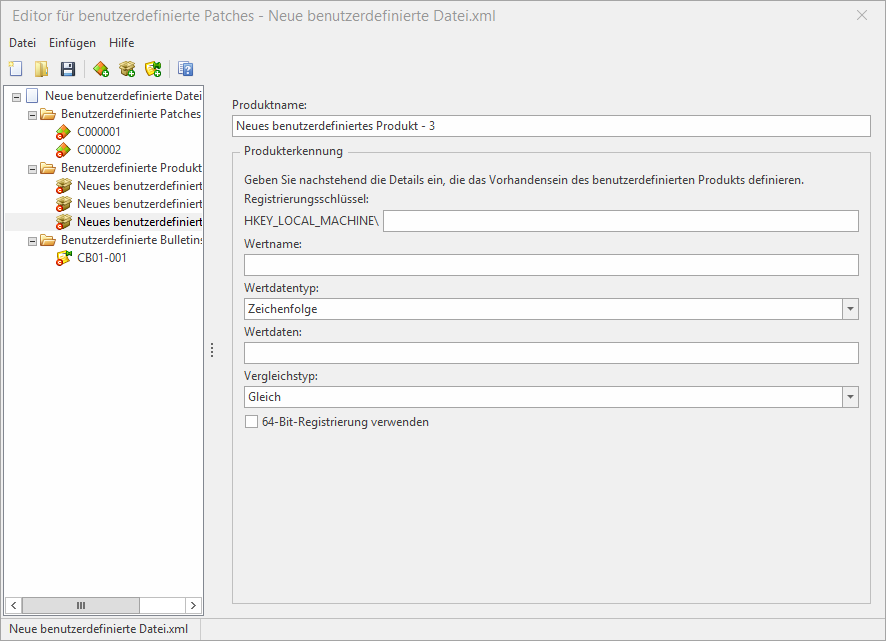
Task: Click the new file toolbar icon
Action: (x=15, y=69)
